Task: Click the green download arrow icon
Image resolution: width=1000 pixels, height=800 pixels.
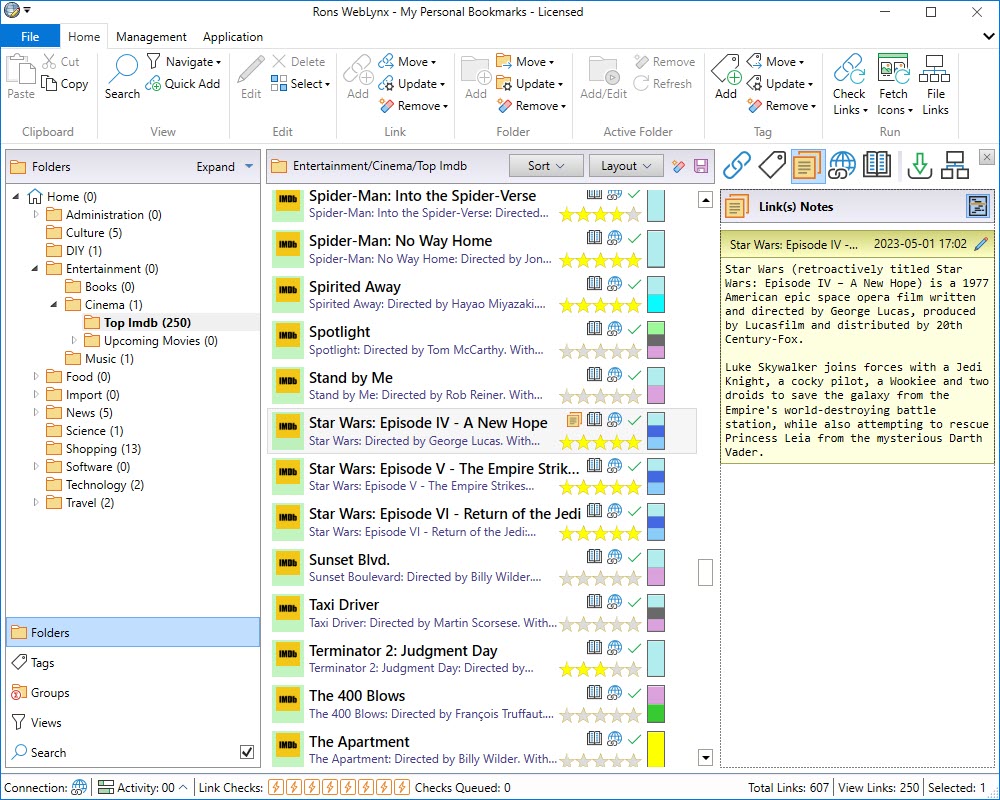Action: point(918,165)
